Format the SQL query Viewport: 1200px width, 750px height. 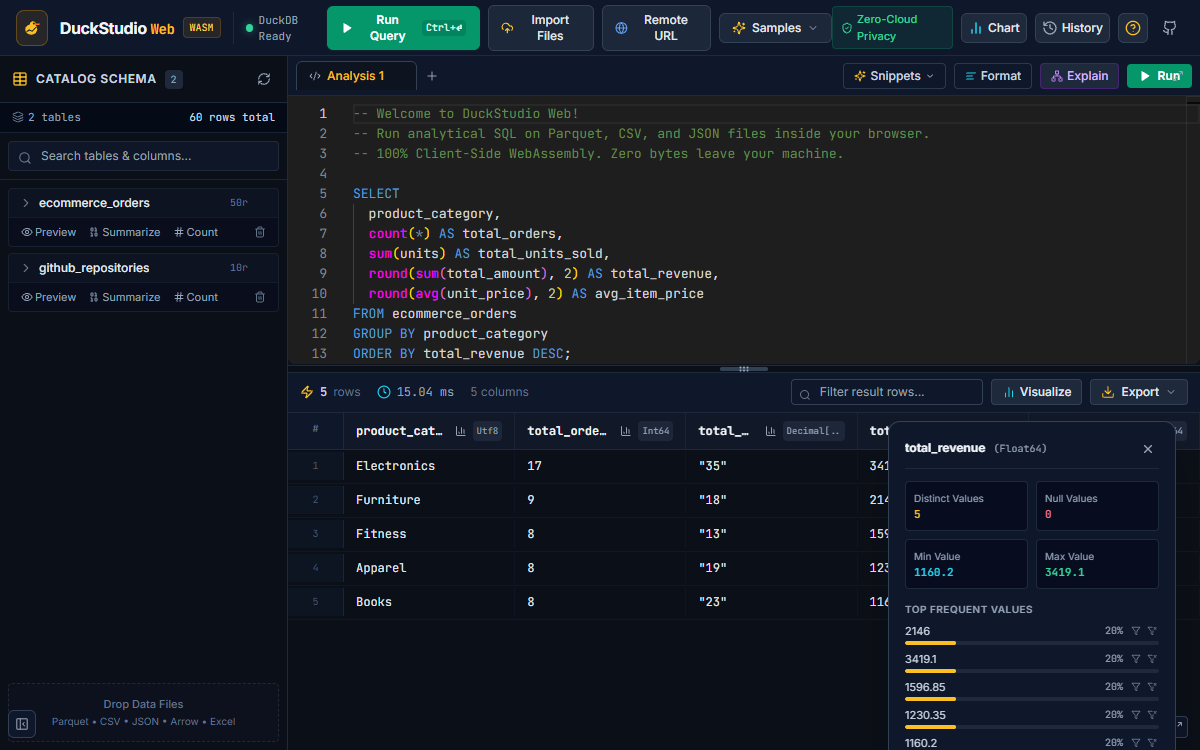click(993, 76)
